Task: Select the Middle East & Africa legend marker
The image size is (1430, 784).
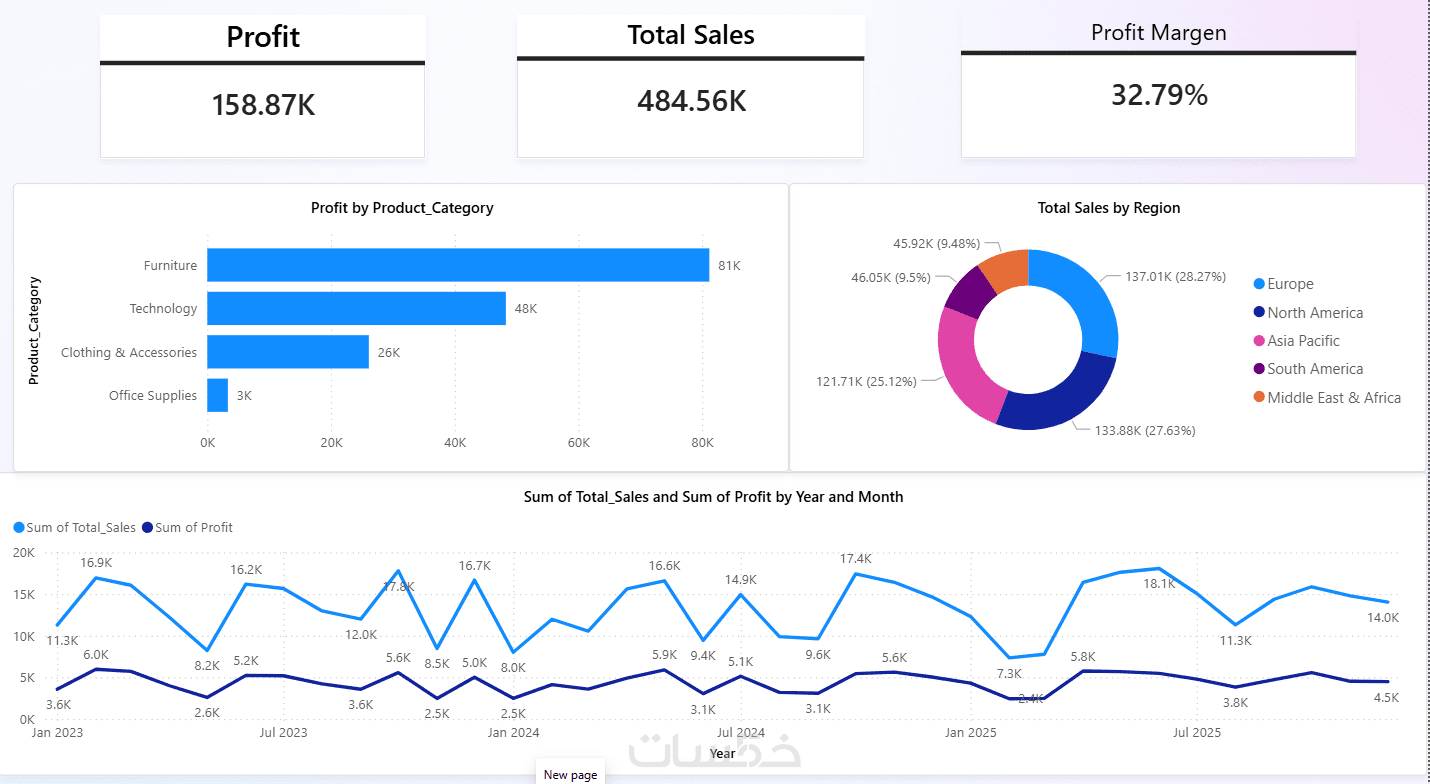Action: pos(1258,398)
